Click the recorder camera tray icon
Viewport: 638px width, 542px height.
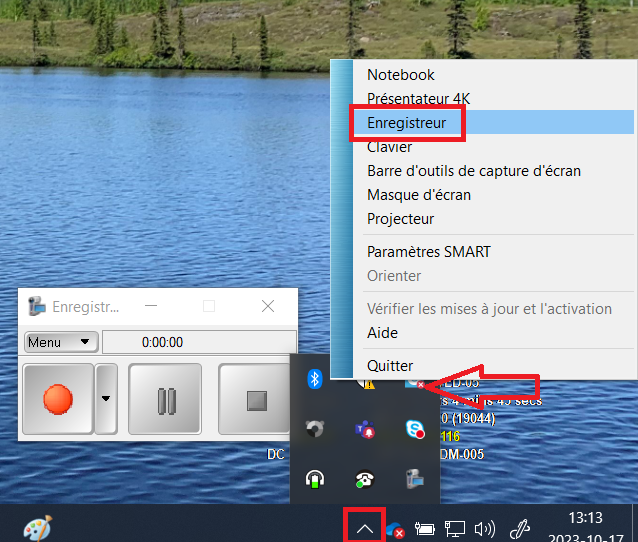413,479
